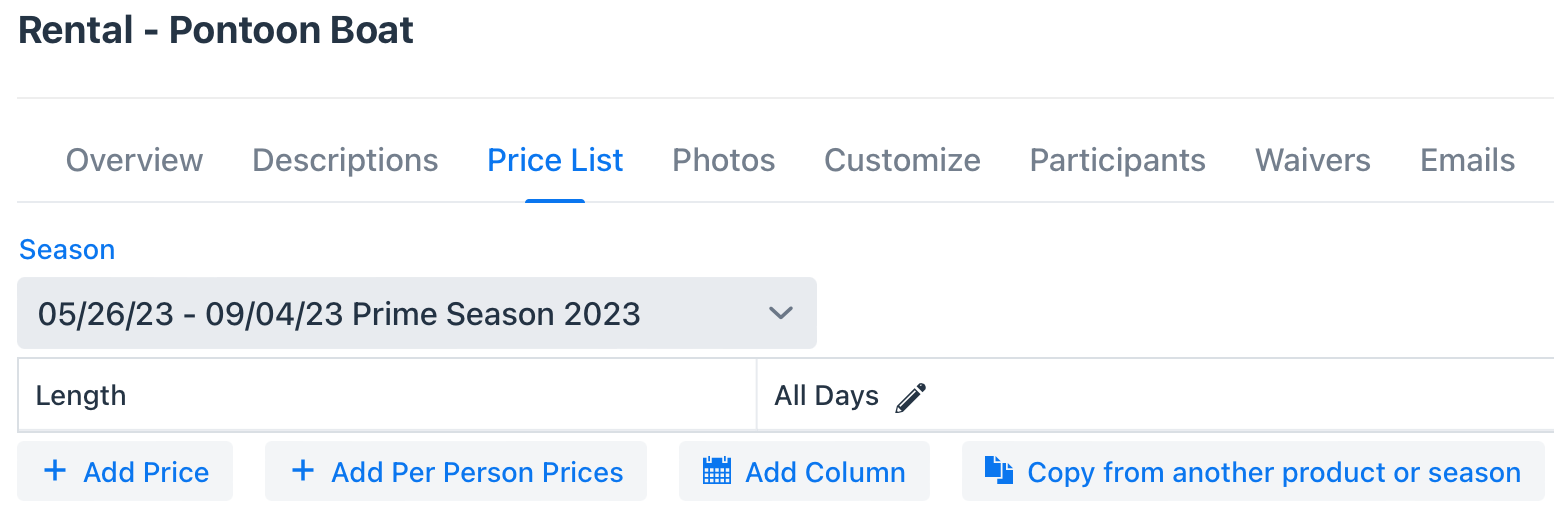Click the calendar icon on Add Column
1554x519 pixels.
click(x=717, y=471)
